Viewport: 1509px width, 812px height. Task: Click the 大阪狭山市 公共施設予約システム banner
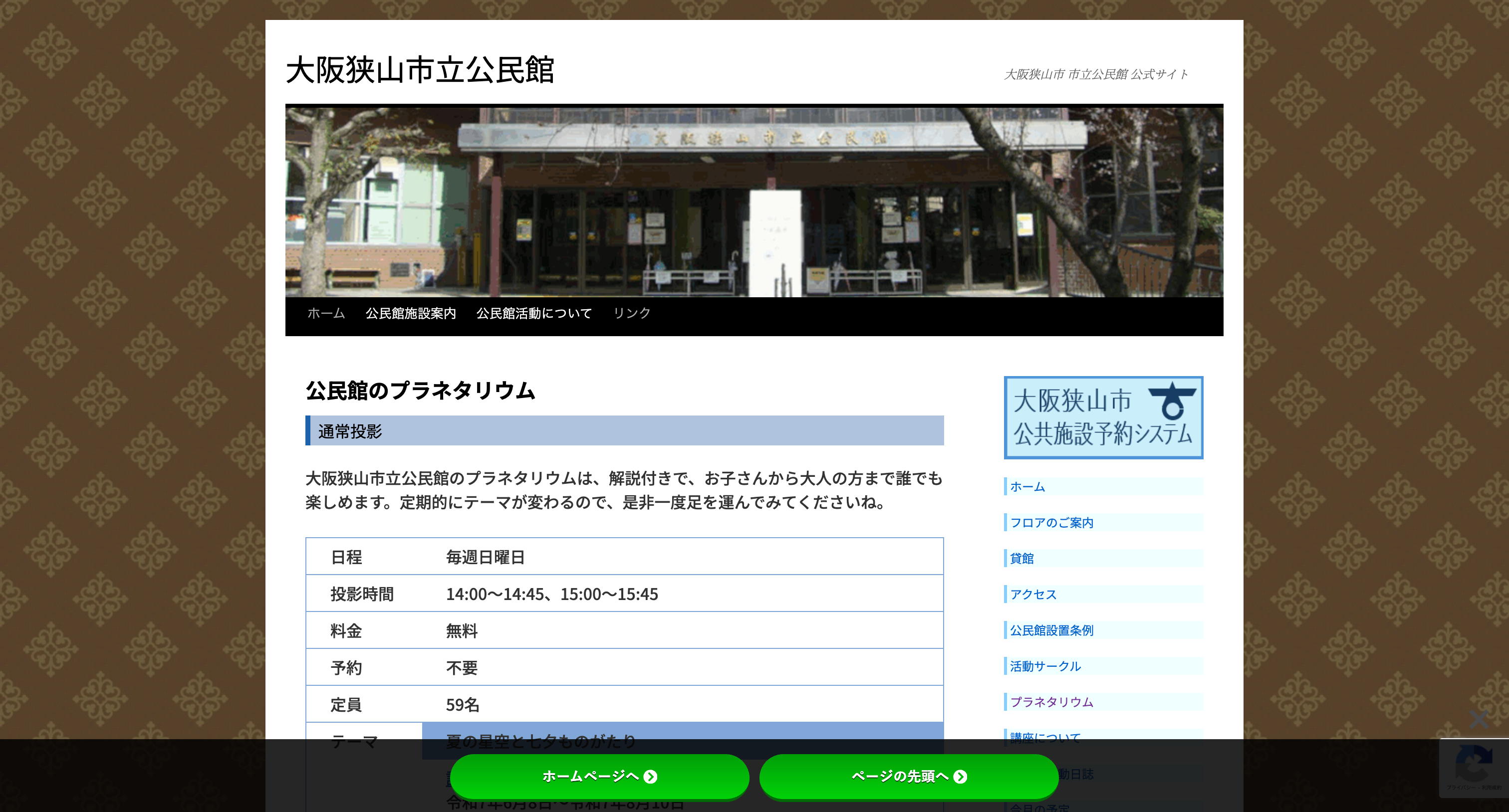(1103, 417)
